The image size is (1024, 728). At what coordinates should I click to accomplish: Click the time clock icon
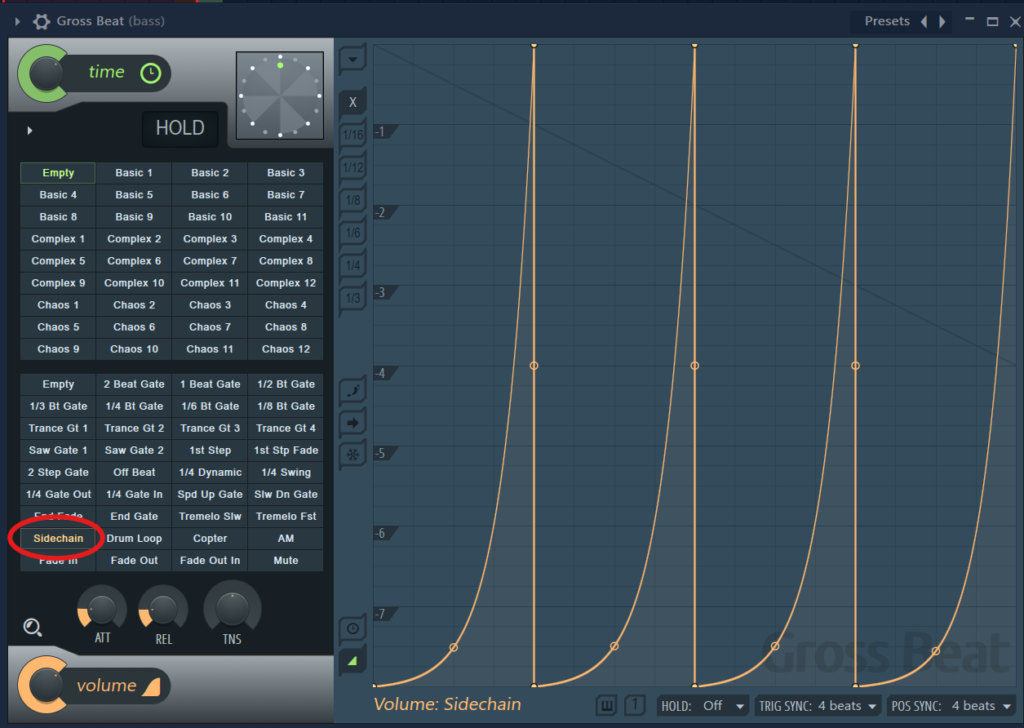pyautogui.click(x=151, y=73)
